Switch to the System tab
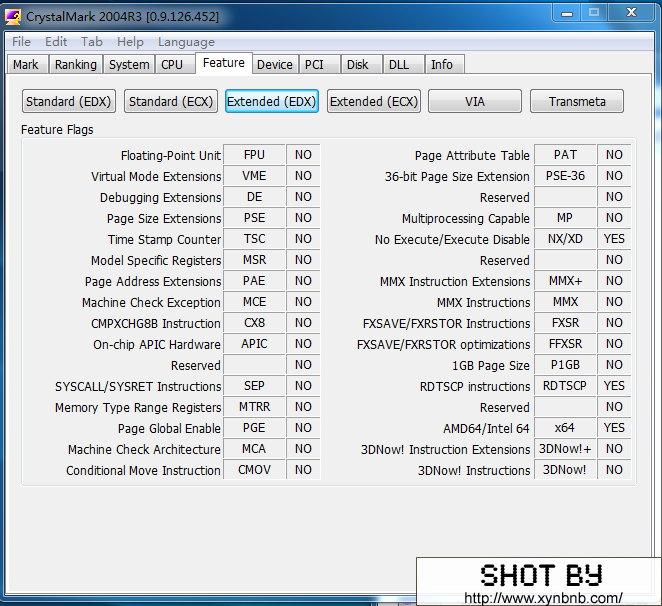Image resolution: width=662 pixels, height=606 pixels. click(x=129, y=65)
